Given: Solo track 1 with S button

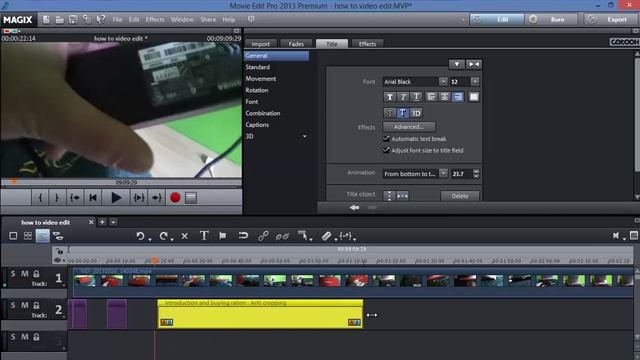Looking at the screenshot, I should 13,273.
